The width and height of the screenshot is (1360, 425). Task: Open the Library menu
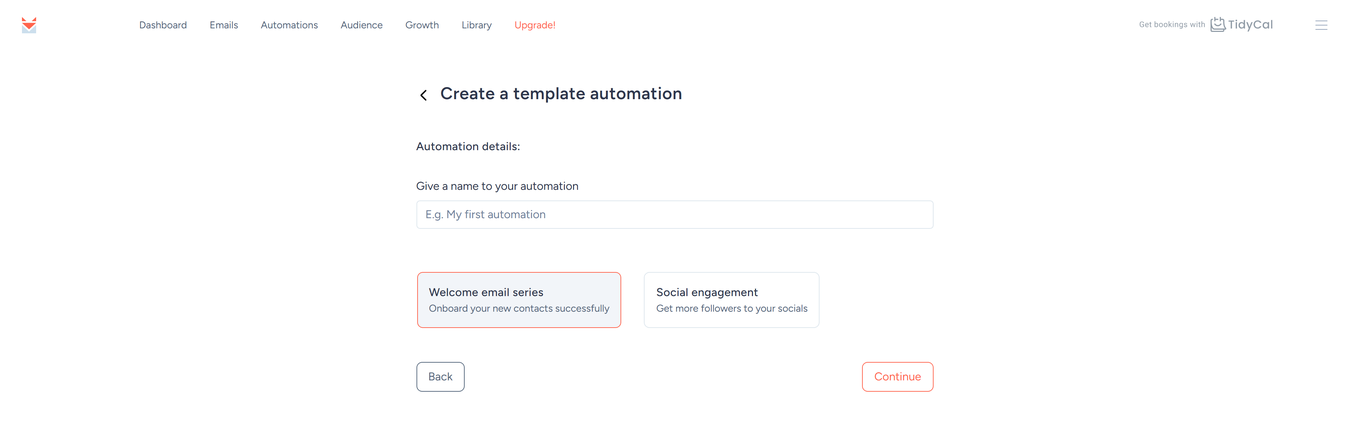click(476, 25)
